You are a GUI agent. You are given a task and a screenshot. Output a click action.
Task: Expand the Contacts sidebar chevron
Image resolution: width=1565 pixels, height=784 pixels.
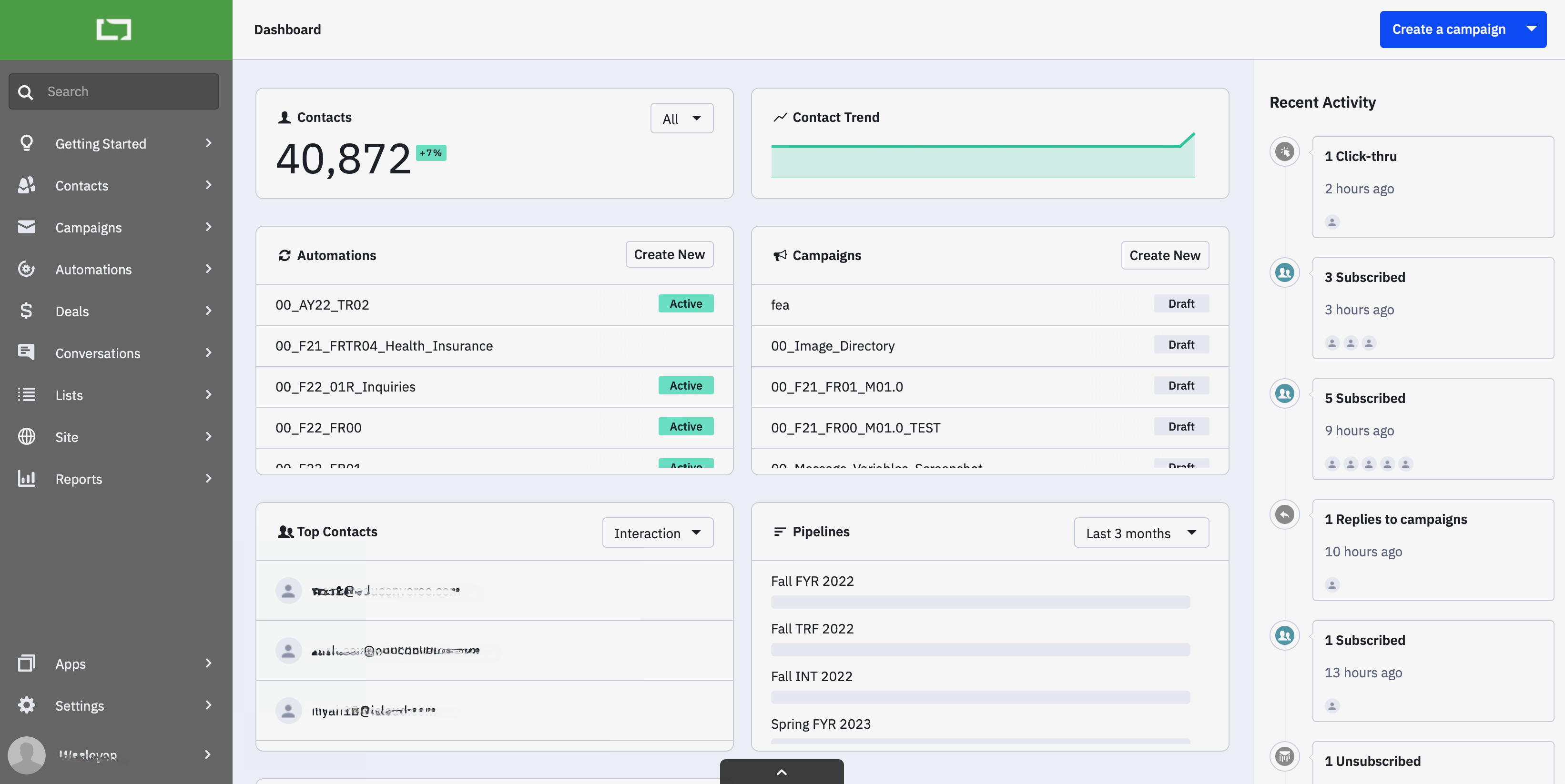(x=208, y=185)
